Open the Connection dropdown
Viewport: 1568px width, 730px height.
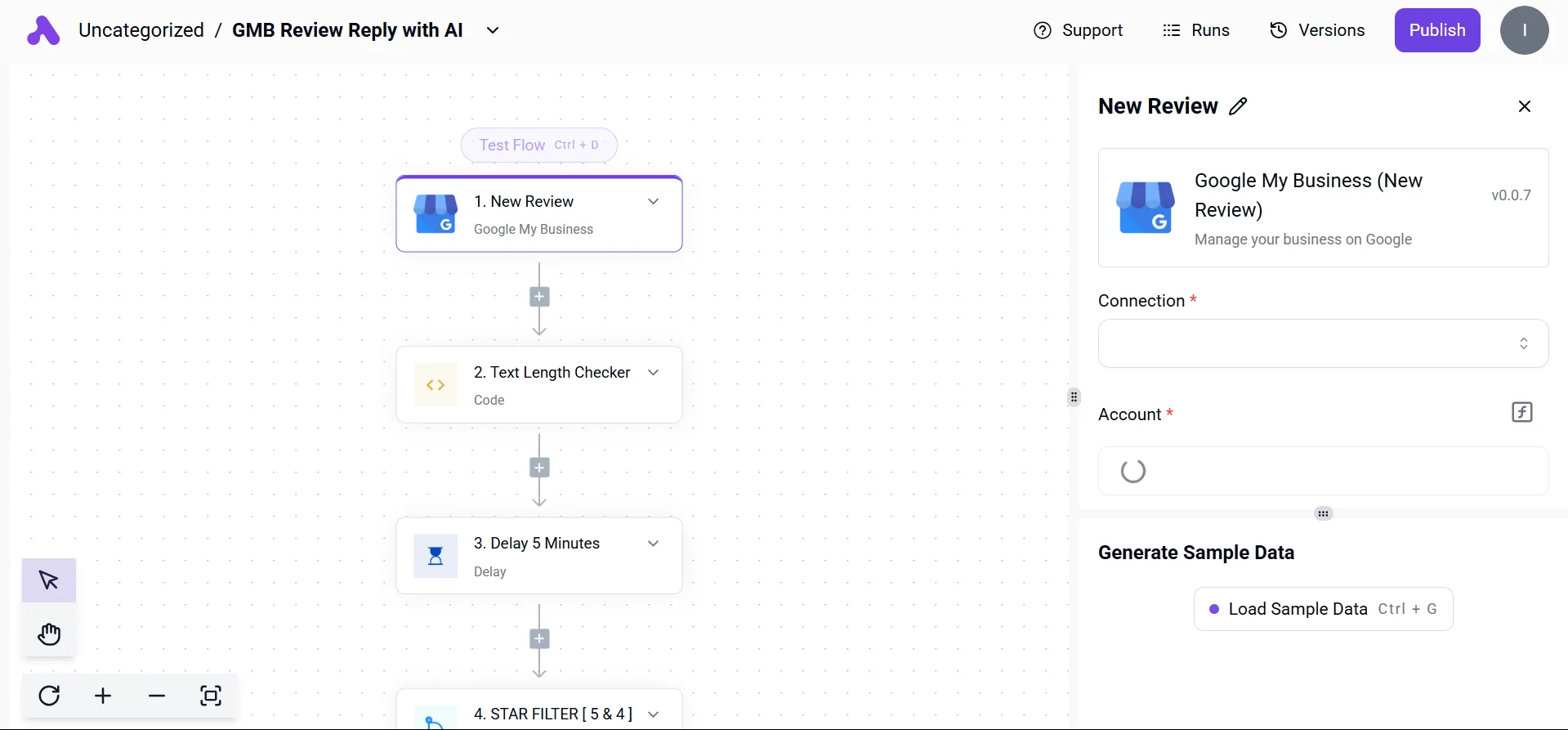[x=1323, y=343]
